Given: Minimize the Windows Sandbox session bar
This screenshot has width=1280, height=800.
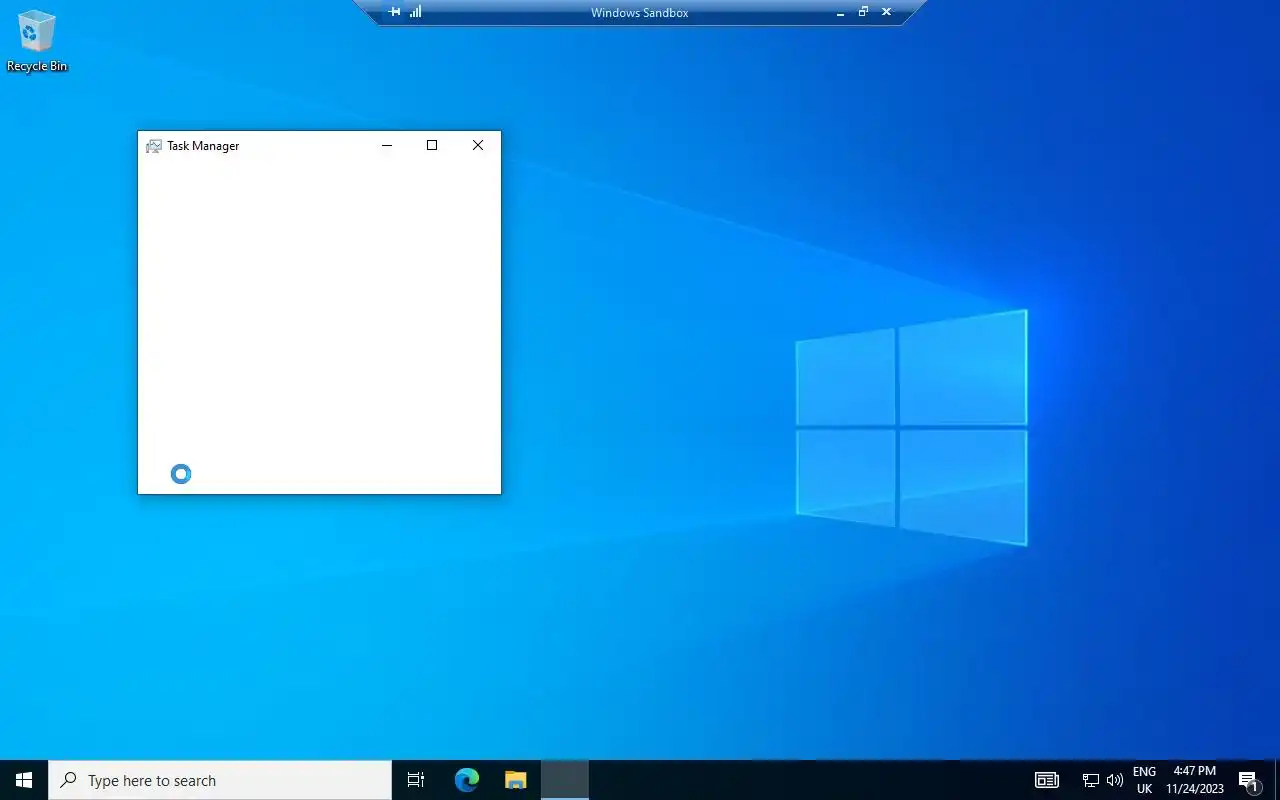Looking at the screenshot, I should [841, 13].
